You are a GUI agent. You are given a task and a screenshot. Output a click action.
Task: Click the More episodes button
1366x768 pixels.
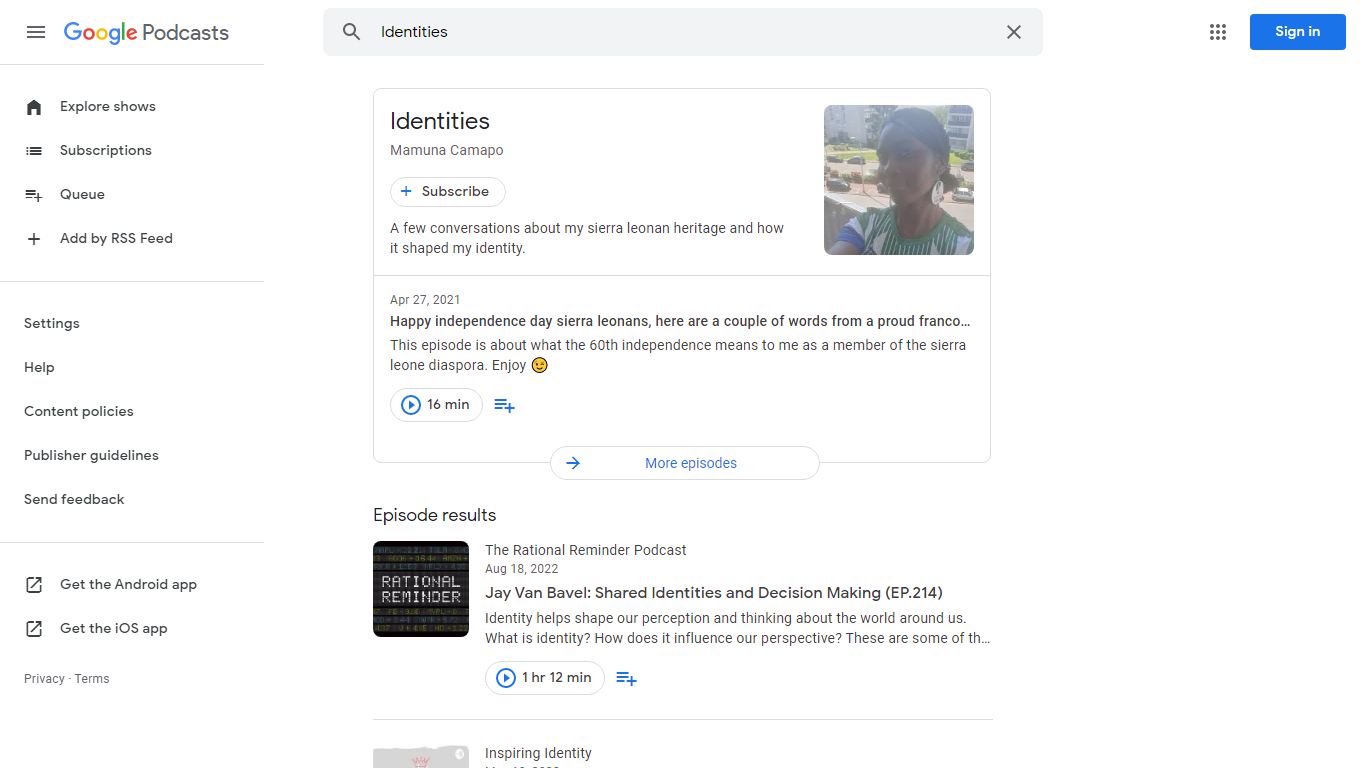pos(685,463)
